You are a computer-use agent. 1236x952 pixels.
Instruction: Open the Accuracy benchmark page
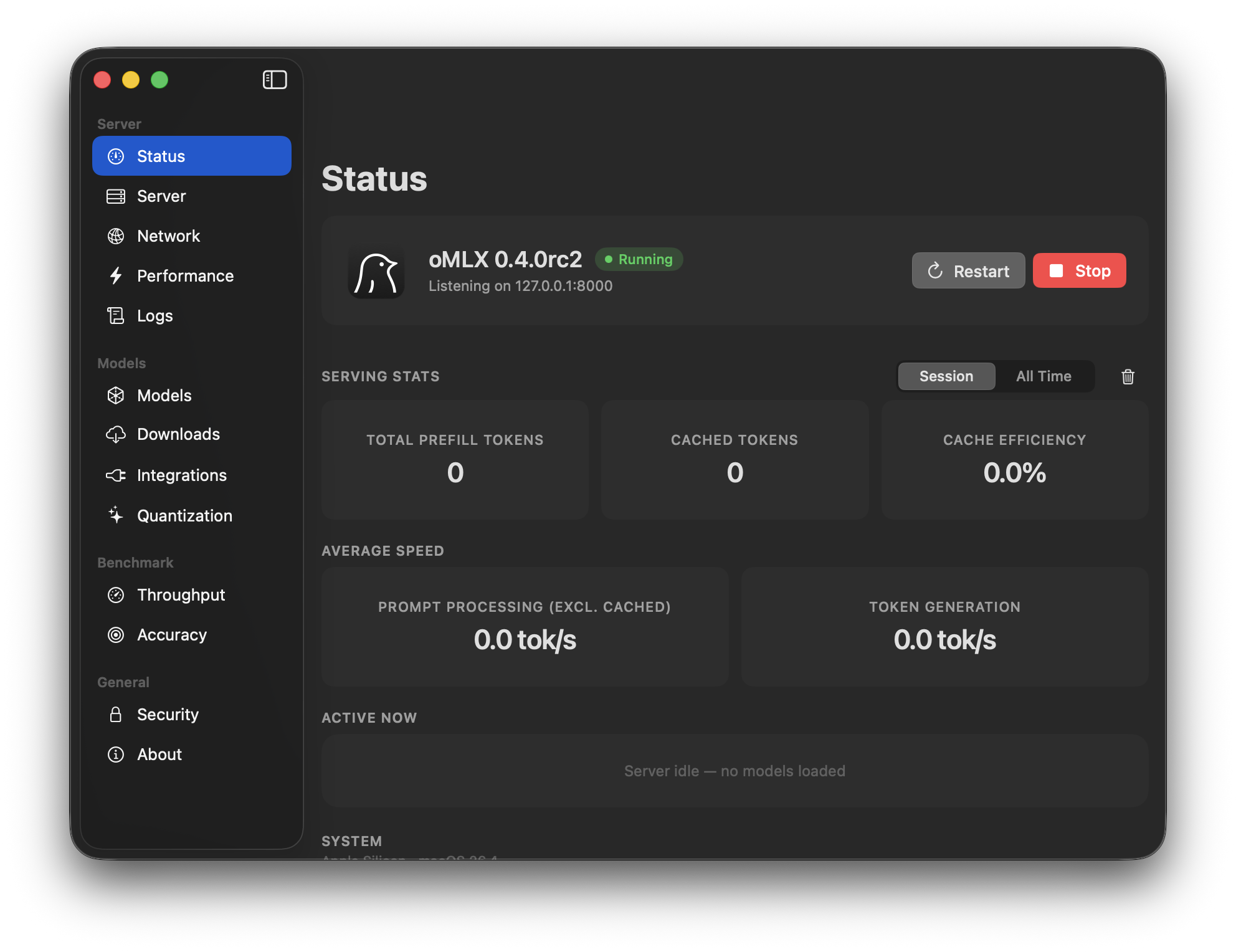click(192, 635)
